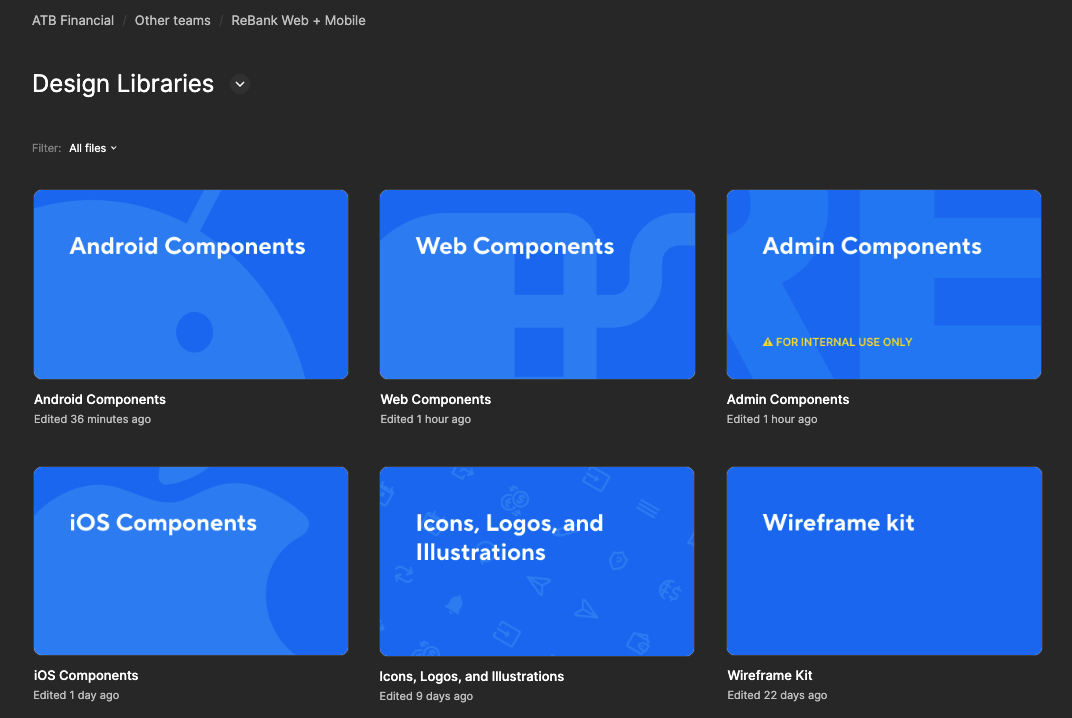The height and width of the screenshot is (718, 1072).
Task: Open the Admin Components file thumbnail
Action: [884, 284]
